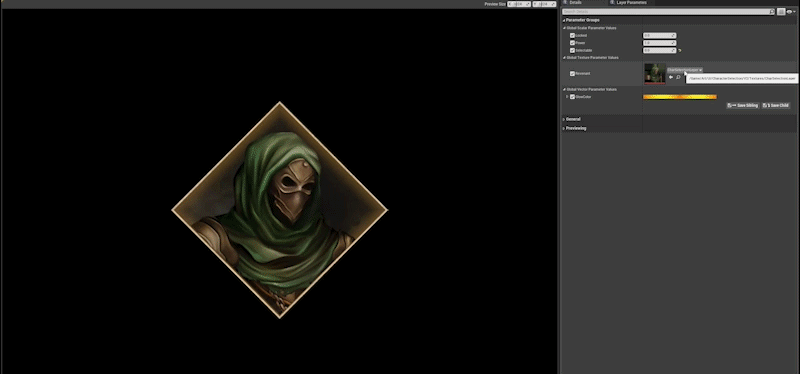Browse to texture asset magnifier icon

[x=678, y=78]
